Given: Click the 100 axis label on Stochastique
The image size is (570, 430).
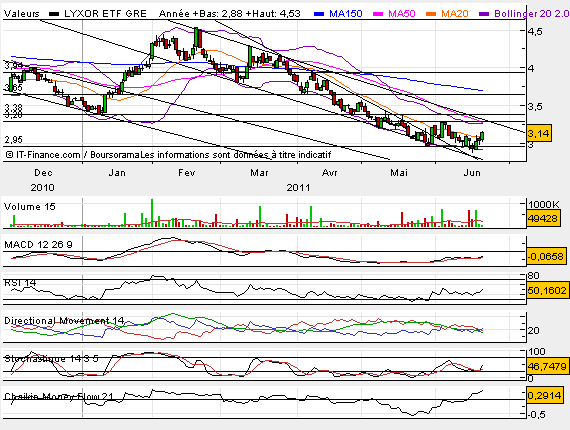Looking at the screenshot, I should [x=537, y=351].
